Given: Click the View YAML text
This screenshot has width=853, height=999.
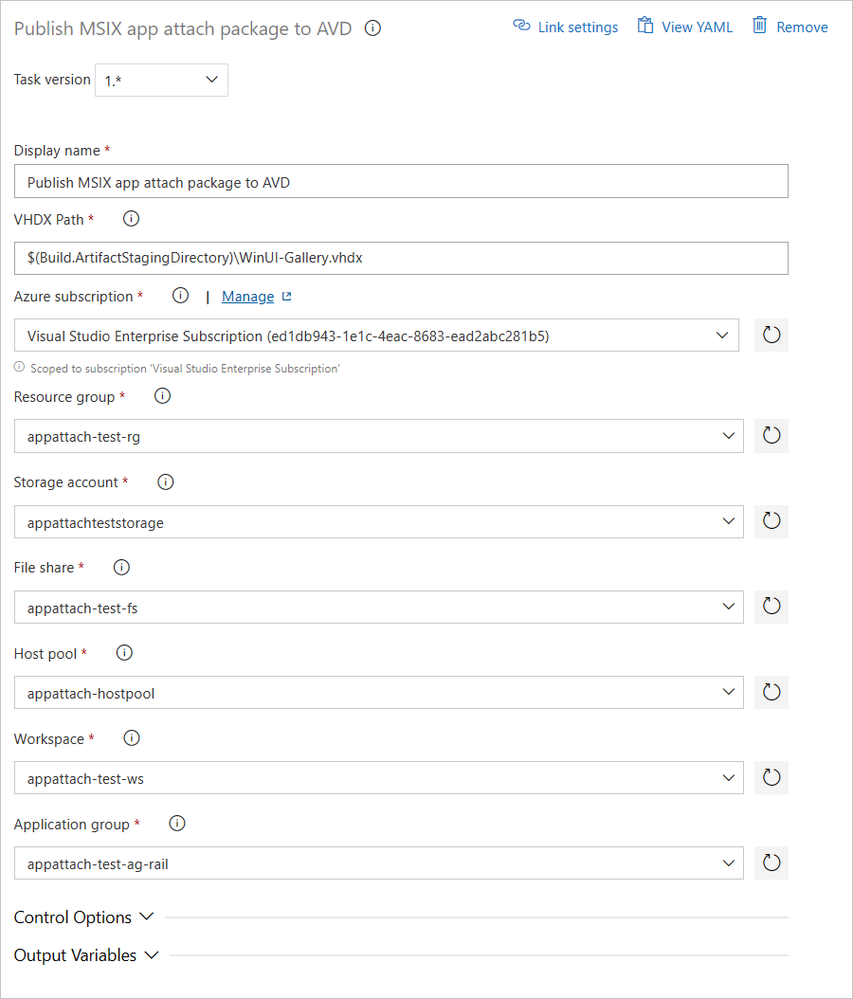Looking at the screenshot, I should point(697,27).
